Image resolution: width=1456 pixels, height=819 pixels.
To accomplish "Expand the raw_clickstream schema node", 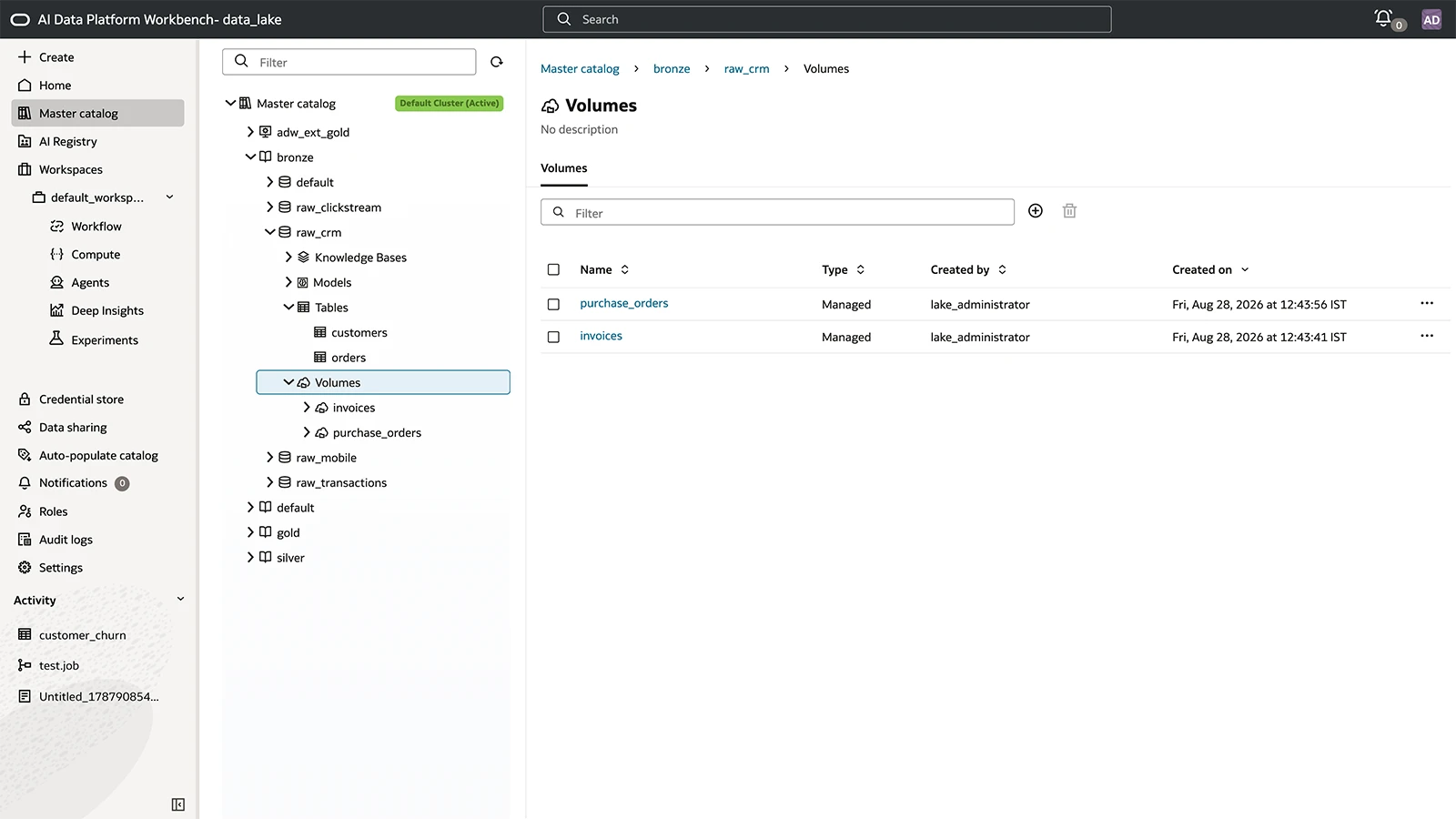I will (x=269, y=207).
